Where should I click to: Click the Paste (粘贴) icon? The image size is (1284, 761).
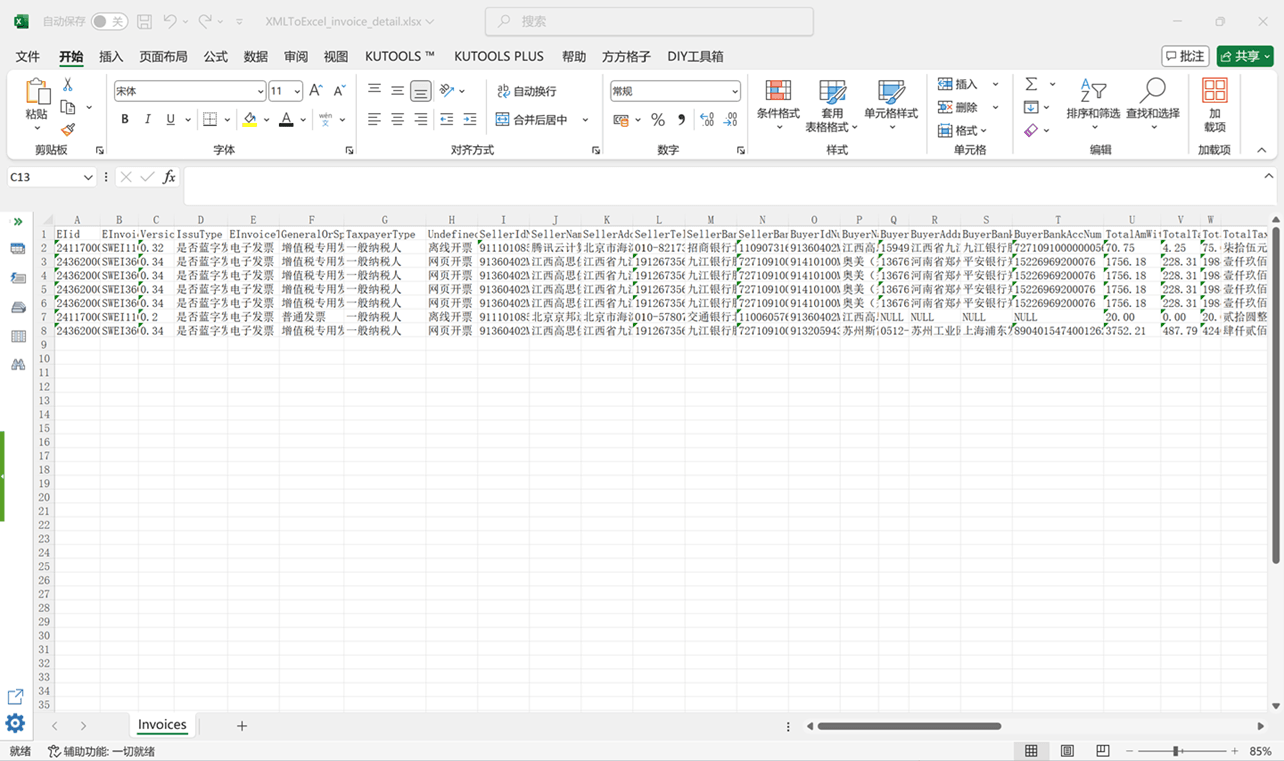coord(37,92)
